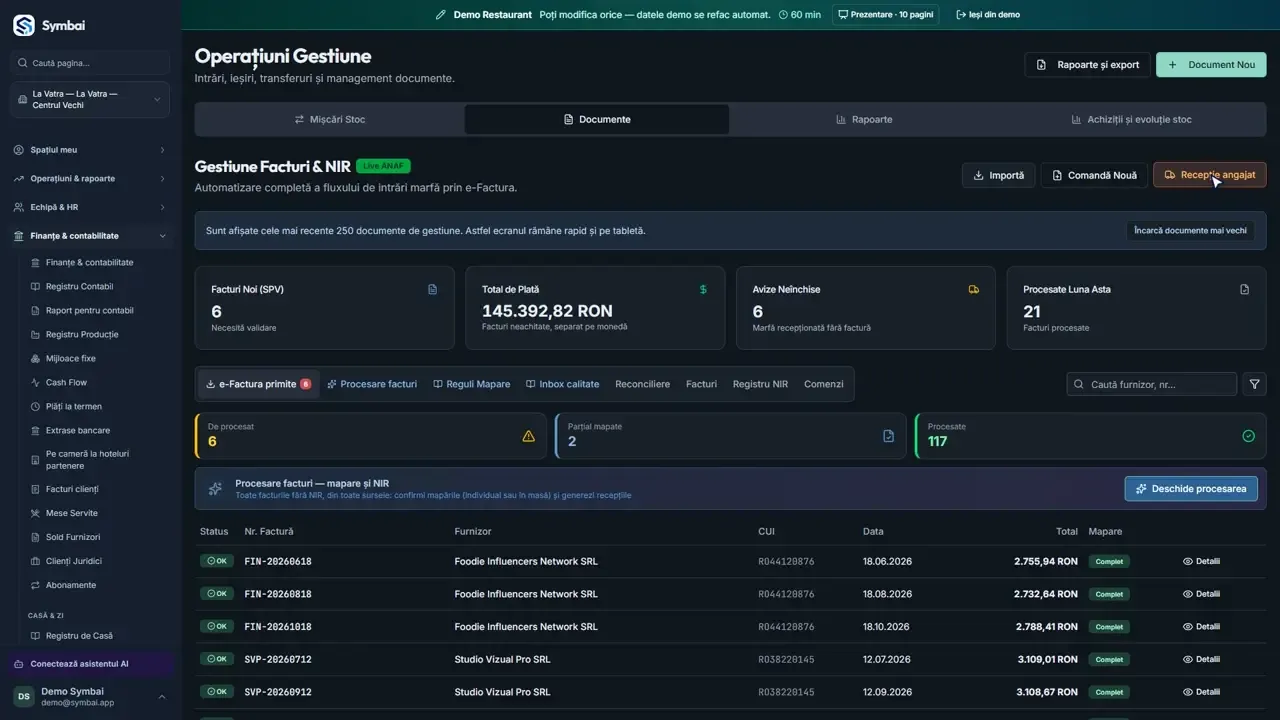
Task: Click sparkle icon in Procesare facturi banner
Action: (215, 489)
